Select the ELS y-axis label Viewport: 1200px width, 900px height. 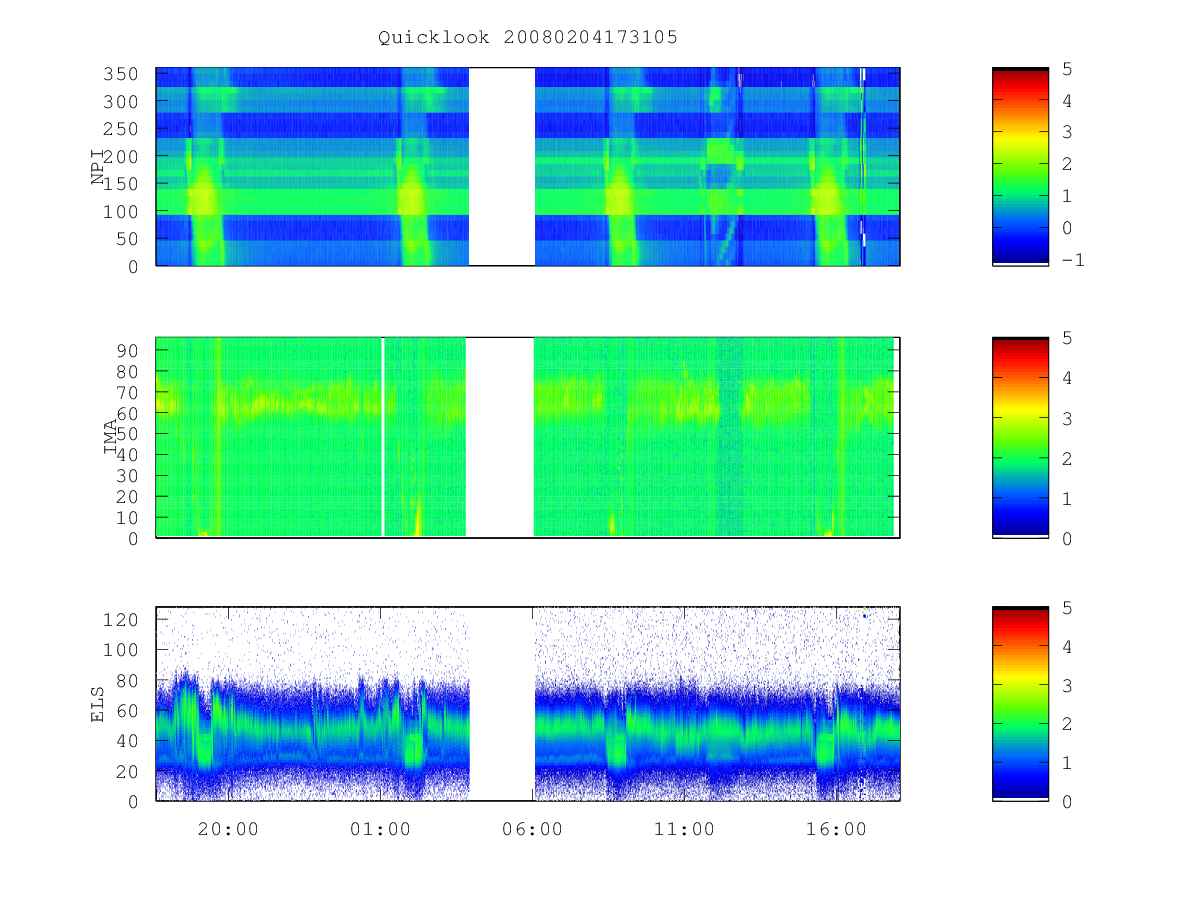coord(98,704)
